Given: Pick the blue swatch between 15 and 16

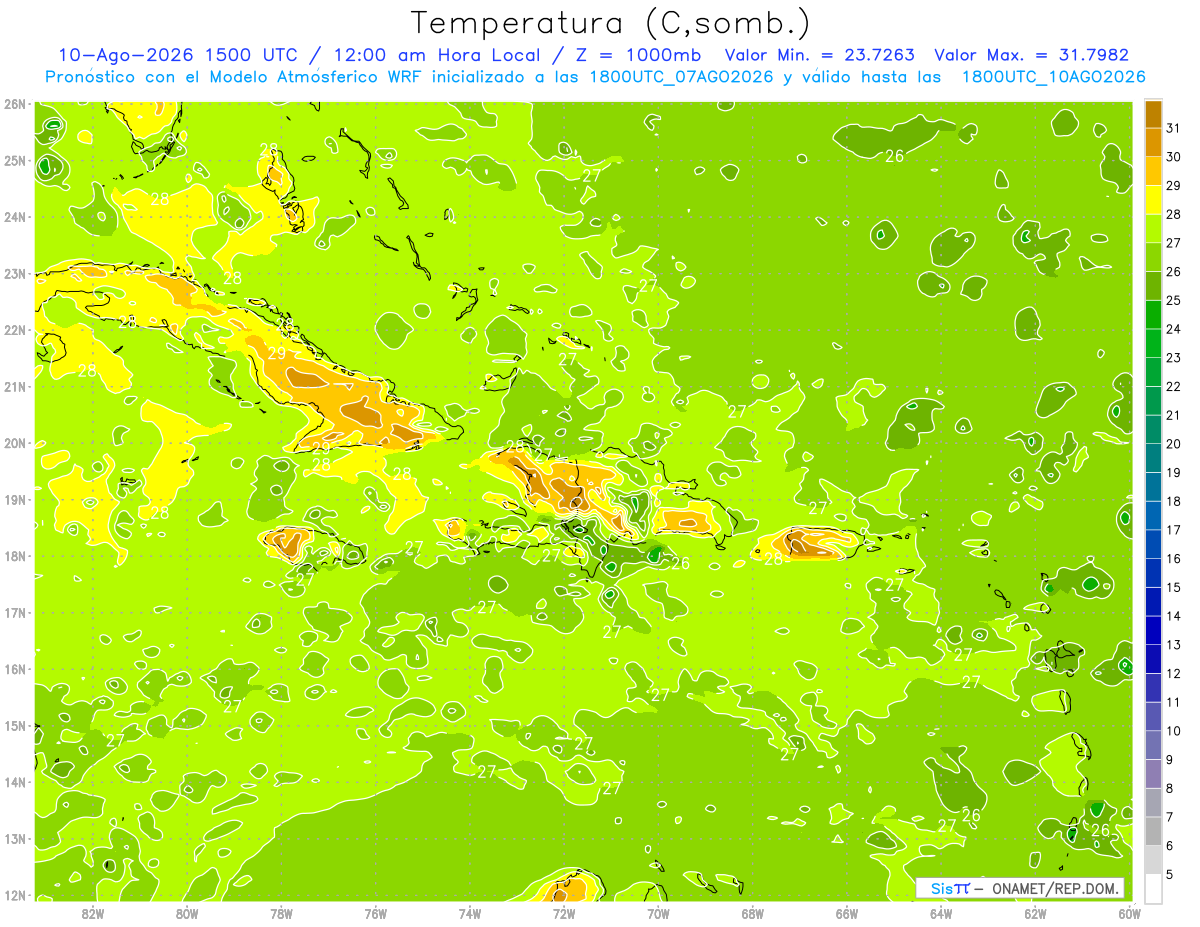Looking at the screenshot, I should [1153, 573].
